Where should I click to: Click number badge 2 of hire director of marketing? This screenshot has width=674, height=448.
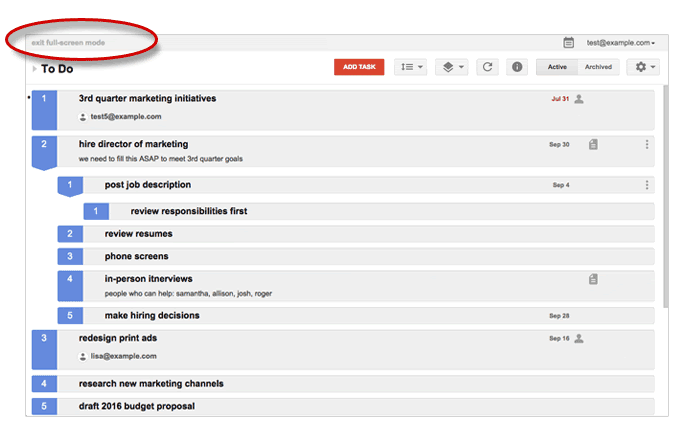(44, 151)
